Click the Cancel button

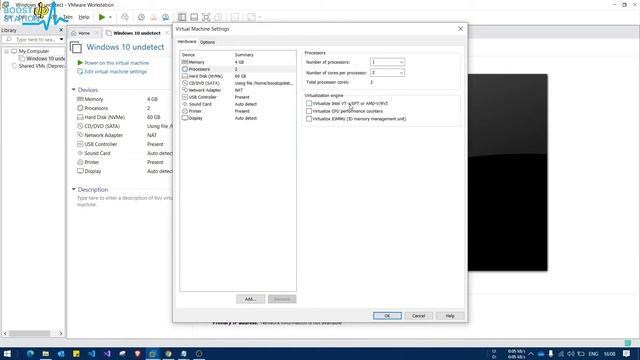(418, 316)
